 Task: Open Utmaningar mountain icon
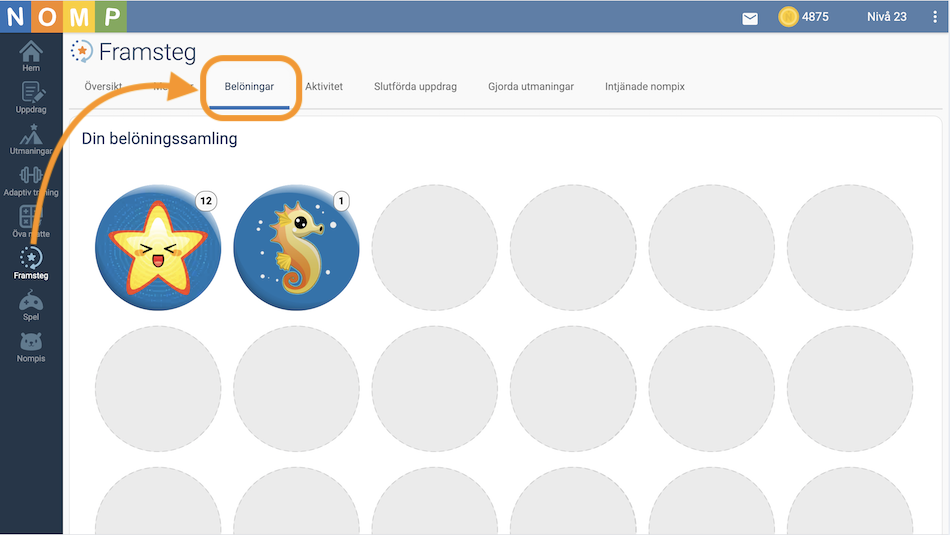click(x=31, y=139)
